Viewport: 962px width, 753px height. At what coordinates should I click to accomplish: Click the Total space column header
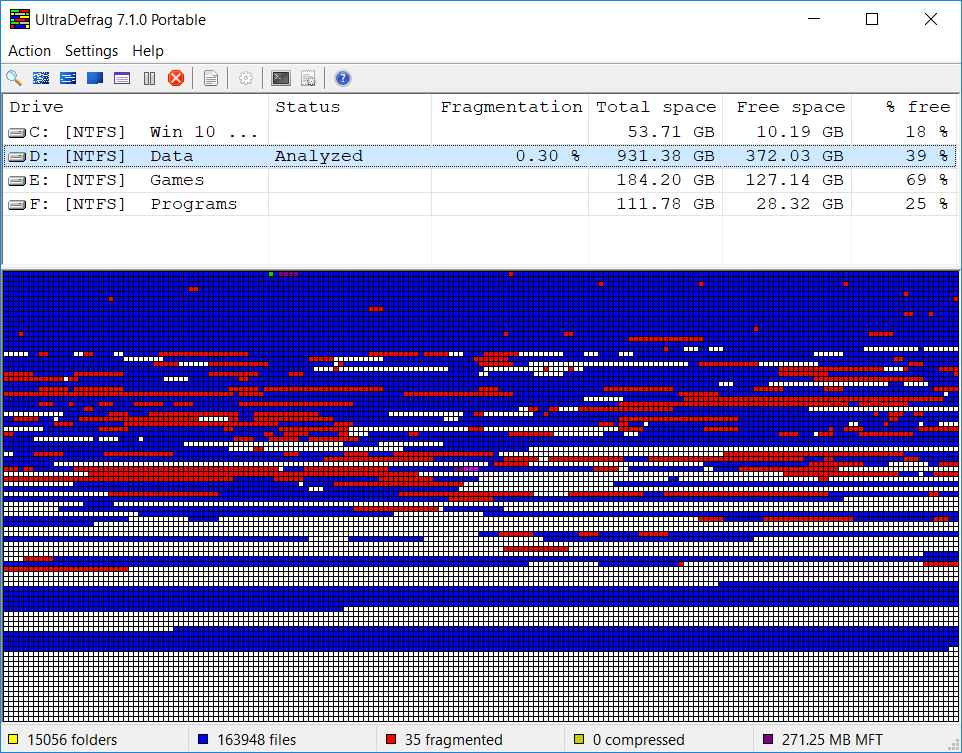pyautogui.click(x=655, y=107)
